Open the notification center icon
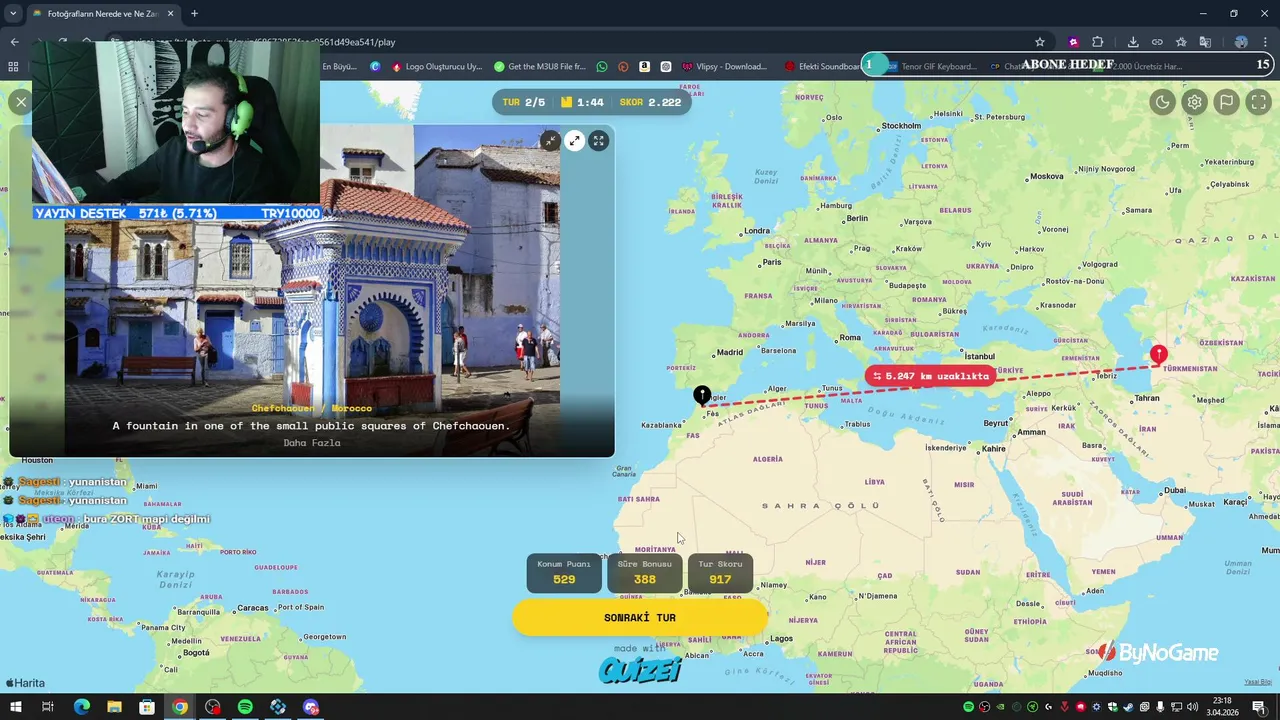Image resolution: width=1280 pixels, height=720 pixels. 1259,707
